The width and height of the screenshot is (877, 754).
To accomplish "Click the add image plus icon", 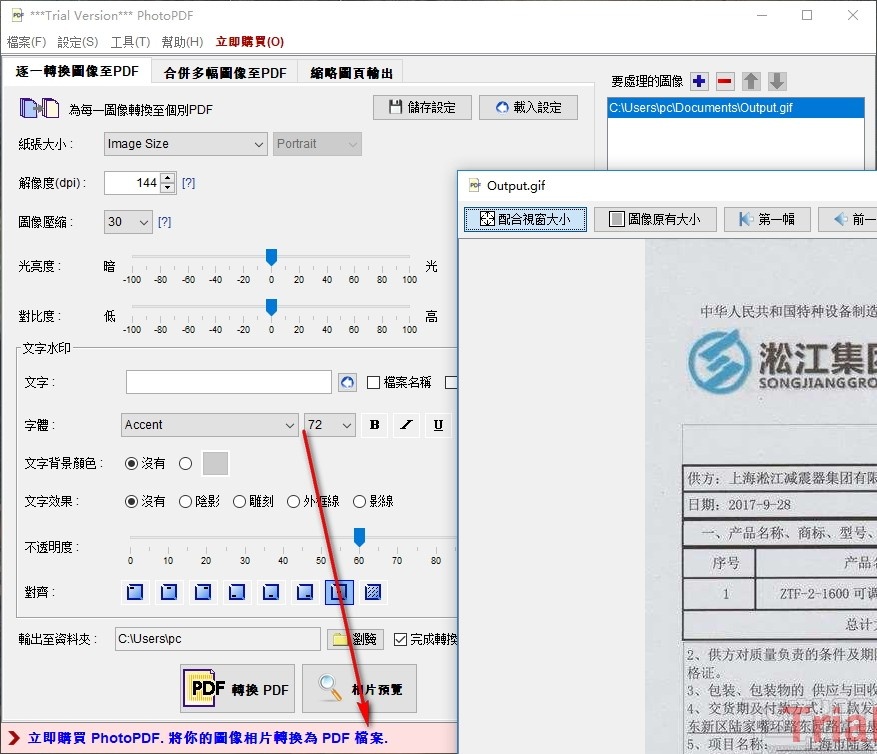I will point(701,81).
